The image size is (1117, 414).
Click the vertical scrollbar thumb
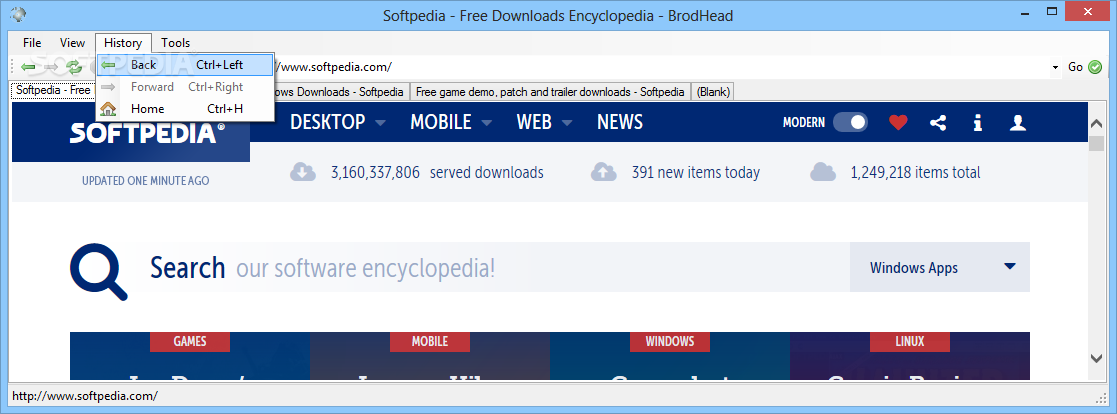tap(1096, 143)
